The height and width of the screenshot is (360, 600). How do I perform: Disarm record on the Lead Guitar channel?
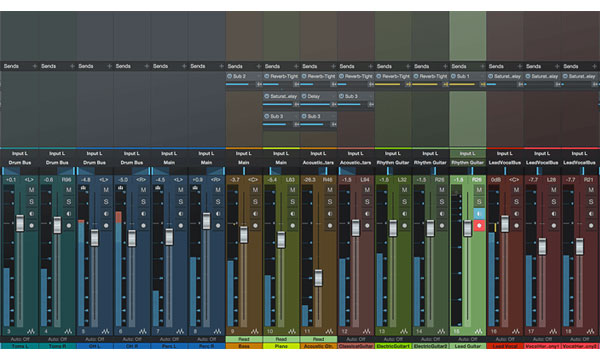[479, 226]
